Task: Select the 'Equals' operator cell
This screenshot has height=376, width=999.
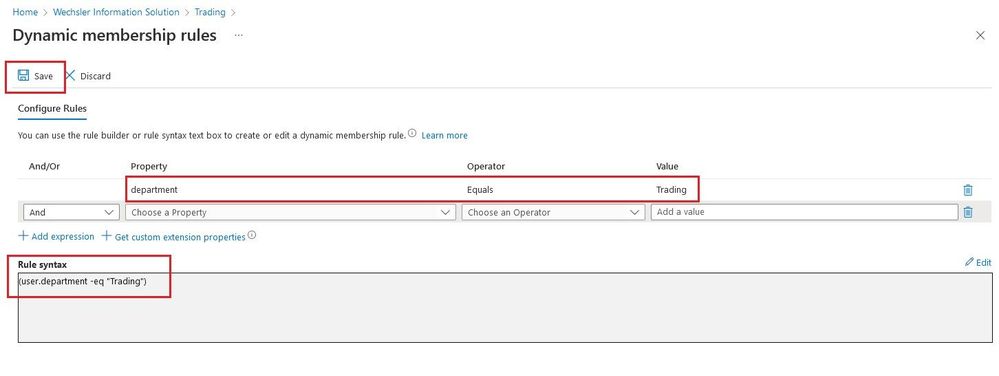Action: 480,189
